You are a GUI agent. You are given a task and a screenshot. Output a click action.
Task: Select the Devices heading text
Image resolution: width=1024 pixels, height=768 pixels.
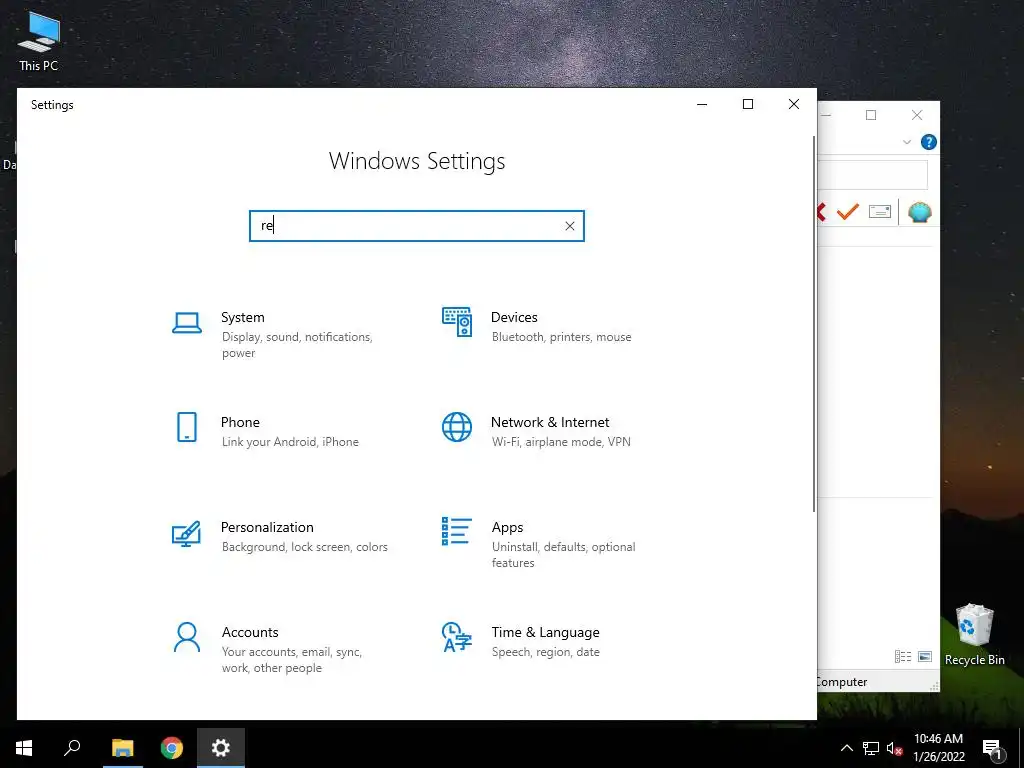tap(514, 317)
